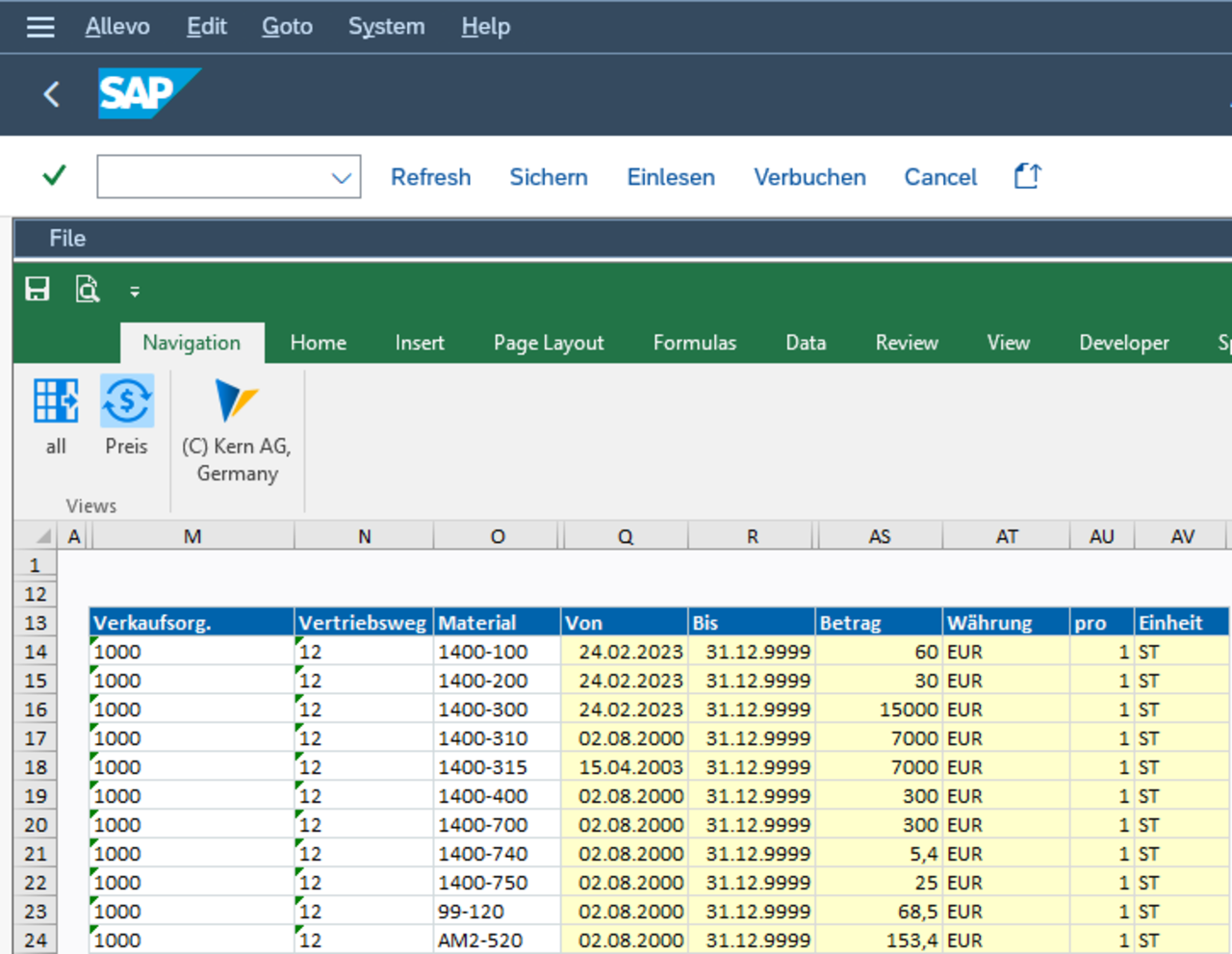Click the Sichern button

click(x=548, y=177)
